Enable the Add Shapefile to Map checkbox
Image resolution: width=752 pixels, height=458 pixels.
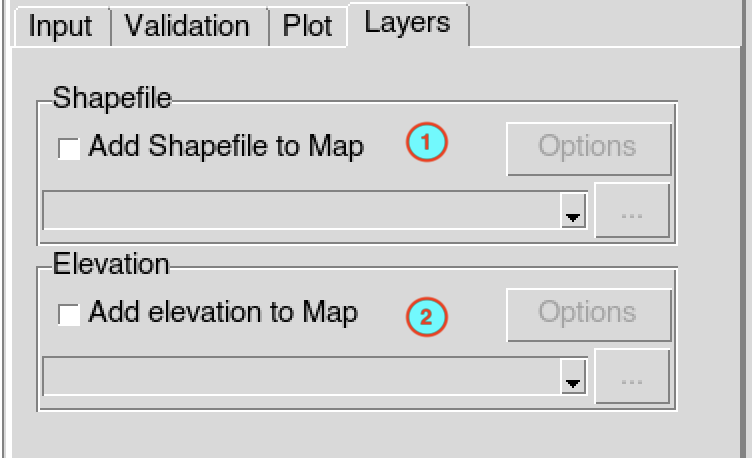pos(69,149)
